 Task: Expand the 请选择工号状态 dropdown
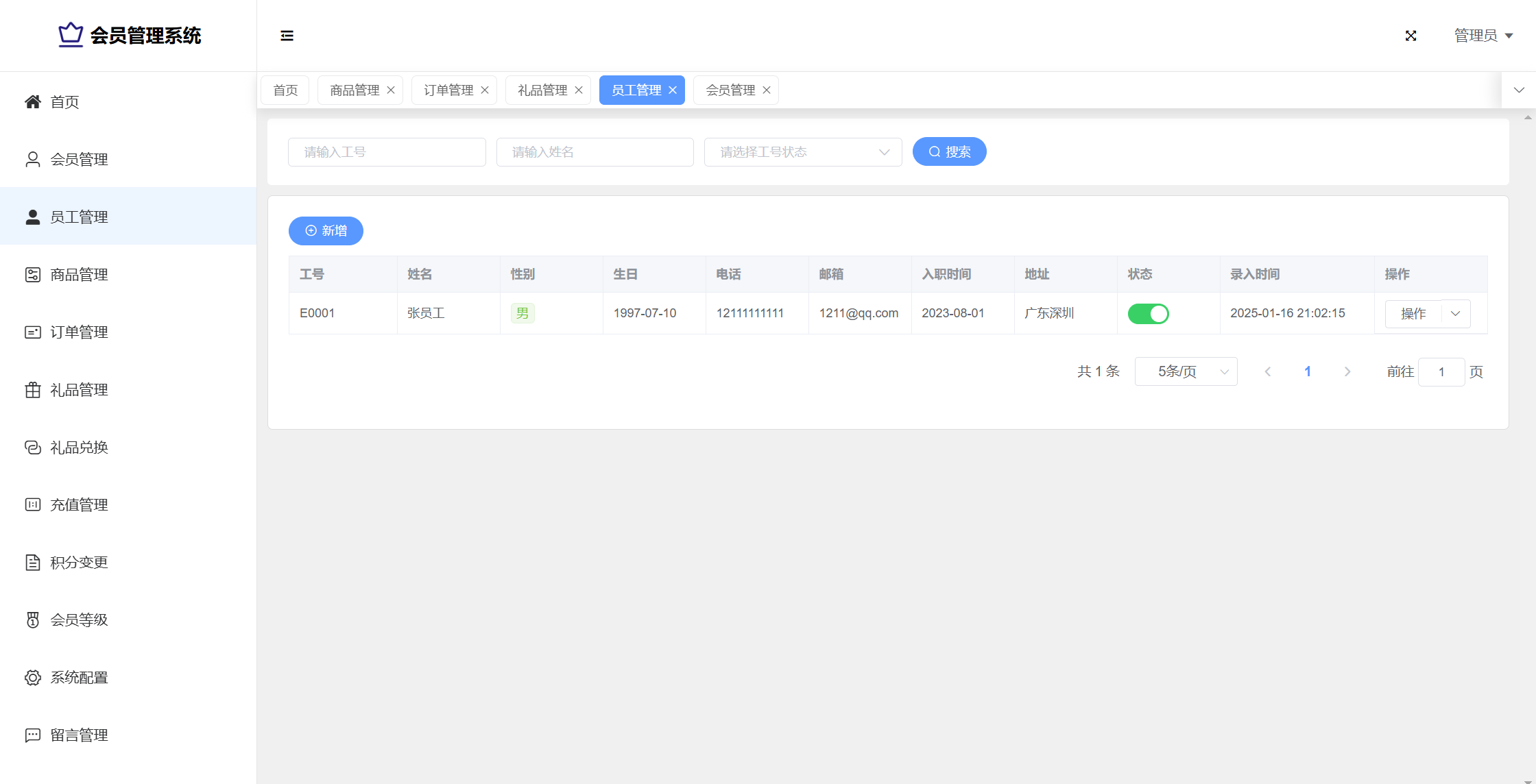click(x=802, y=152)
